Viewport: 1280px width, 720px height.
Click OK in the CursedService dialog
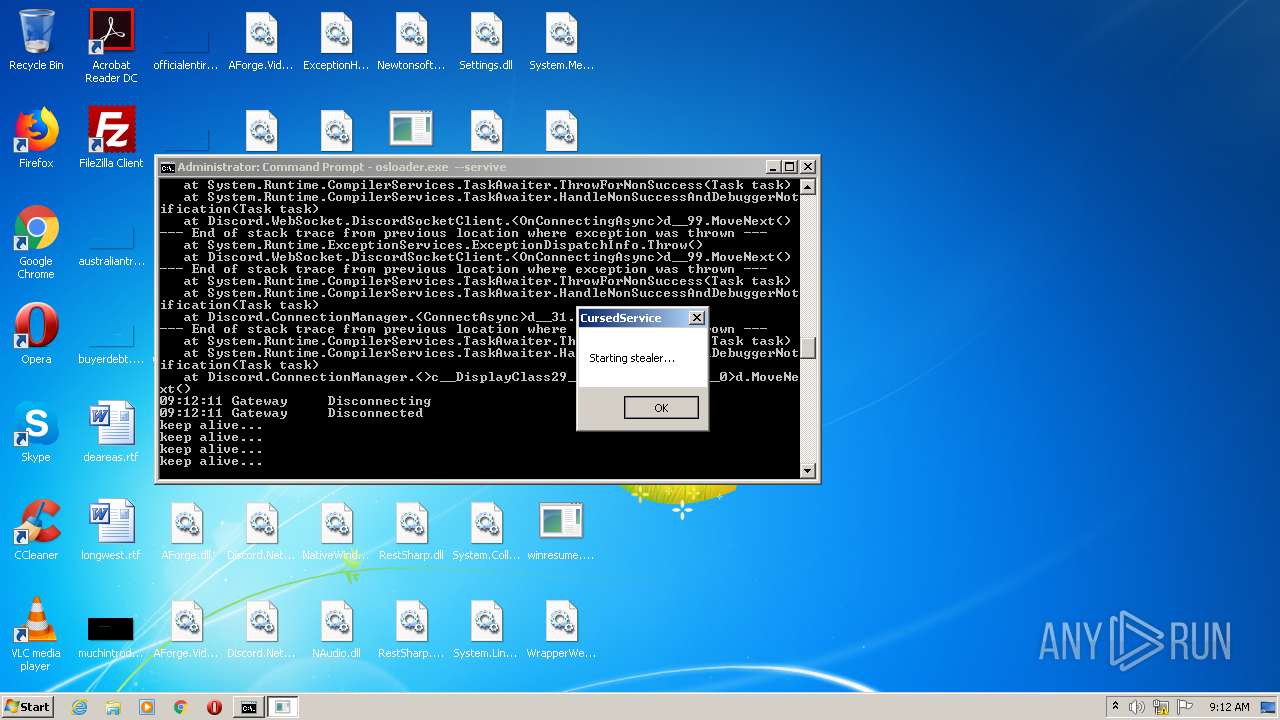point(661,408)
